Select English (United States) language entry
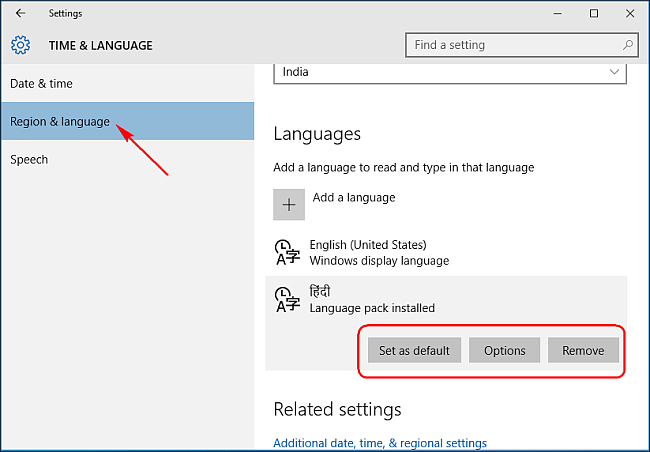 click(x=378, y=252)
